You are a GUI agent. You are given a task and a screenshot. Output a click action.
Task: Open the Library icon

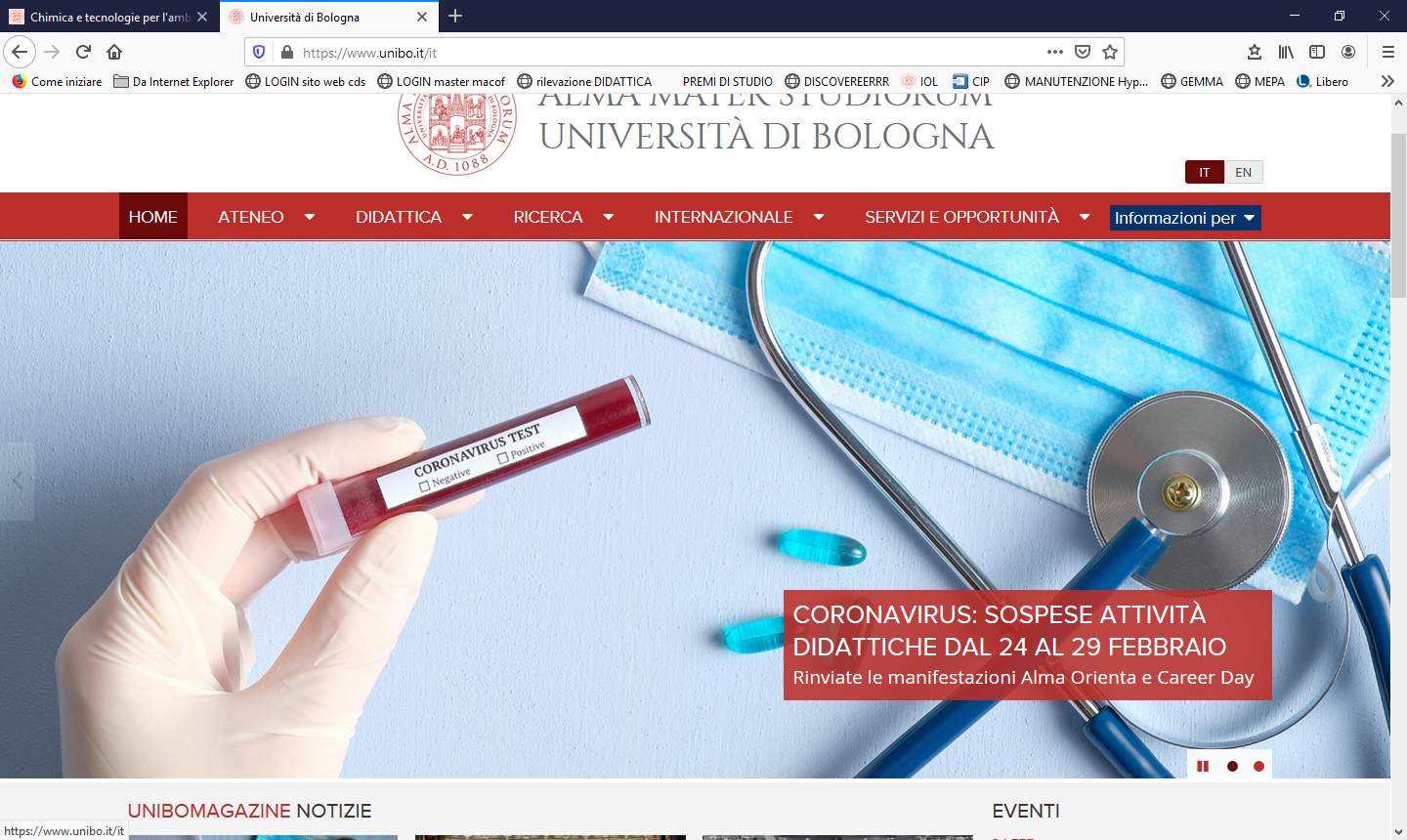(x=1286, y=52)
